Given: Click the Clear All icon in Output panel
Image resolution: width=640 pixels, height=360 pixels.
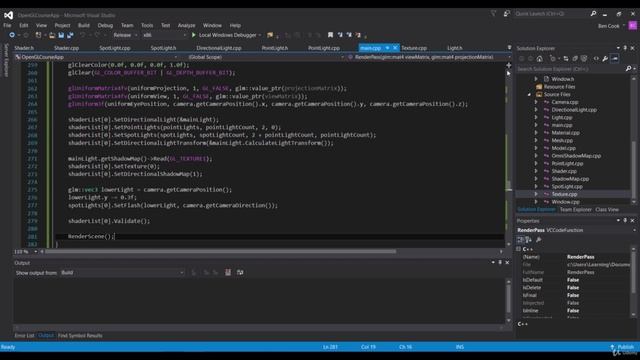Looking at the screenshot, I should tap(228, 273).
